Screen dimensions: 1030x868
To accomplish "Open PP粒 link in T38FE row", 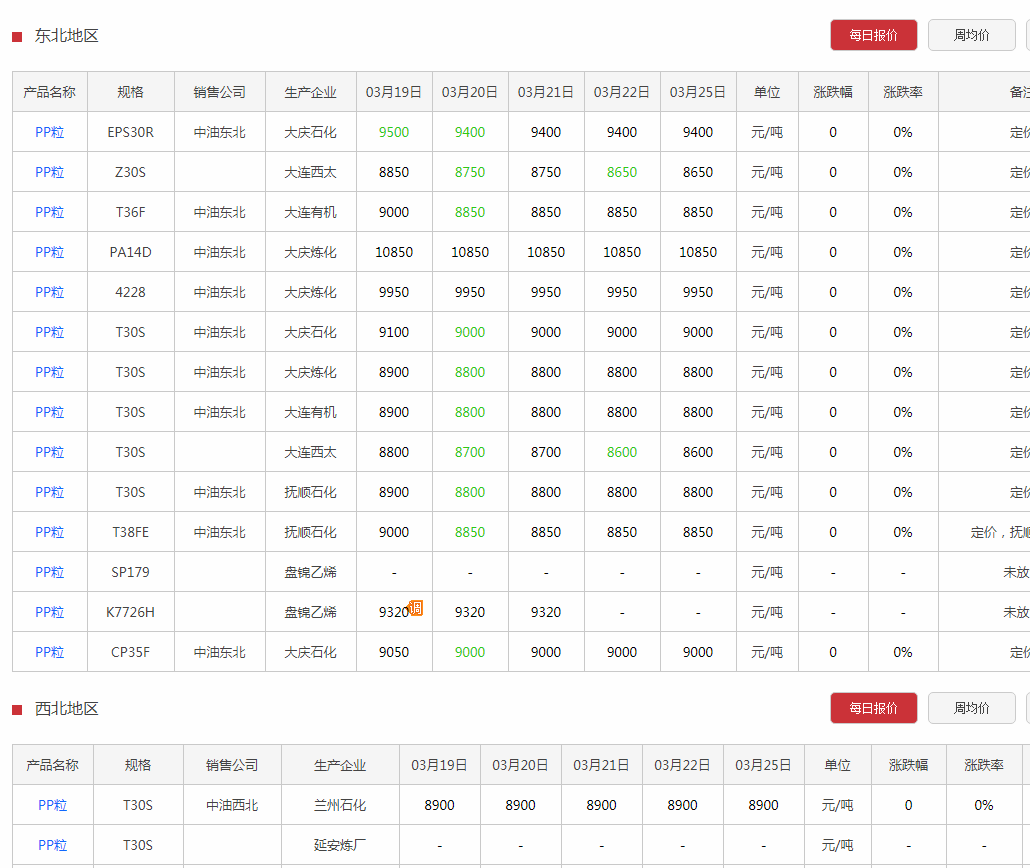I will (x=50, y=532).
